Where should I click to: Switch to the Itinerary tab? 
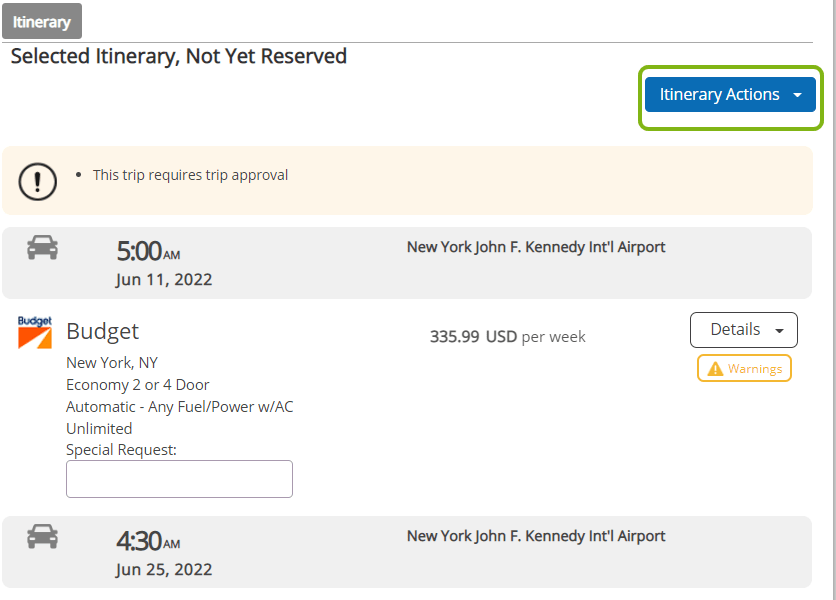click(41, 20)
